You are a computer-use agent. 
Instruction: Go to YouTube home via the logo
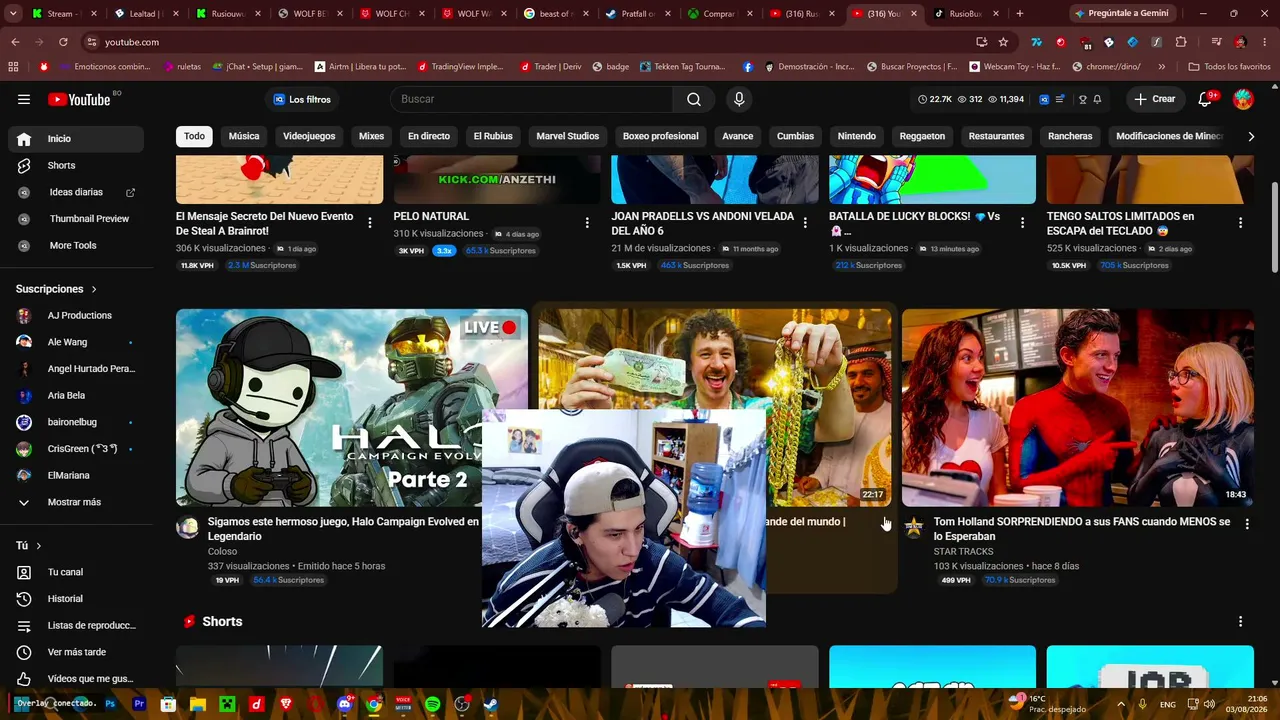tap(79, 99)
